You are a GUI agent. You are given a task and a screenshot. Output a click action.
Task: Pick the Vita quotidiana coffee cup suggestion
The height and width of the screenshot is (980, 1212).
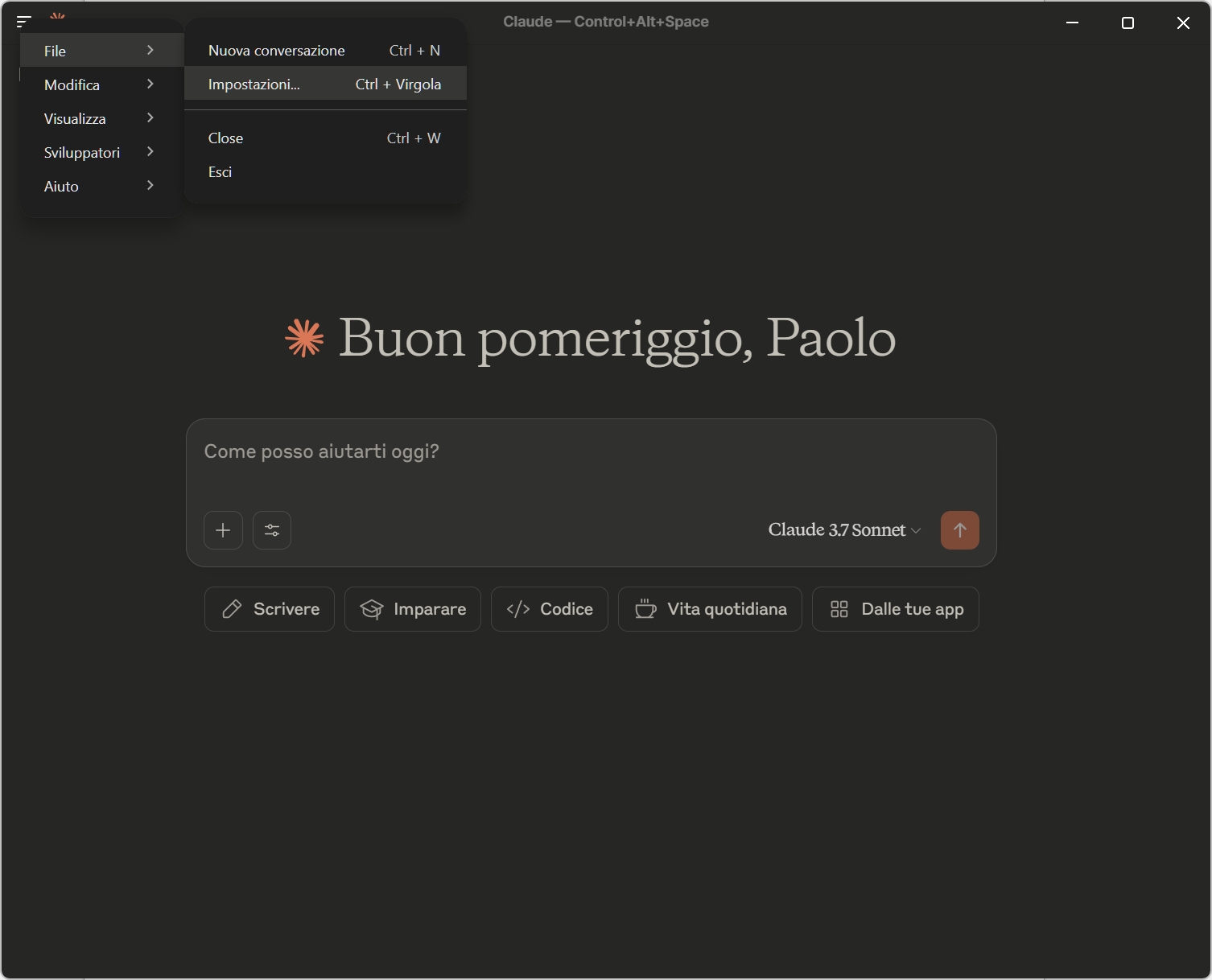point(710,609)
